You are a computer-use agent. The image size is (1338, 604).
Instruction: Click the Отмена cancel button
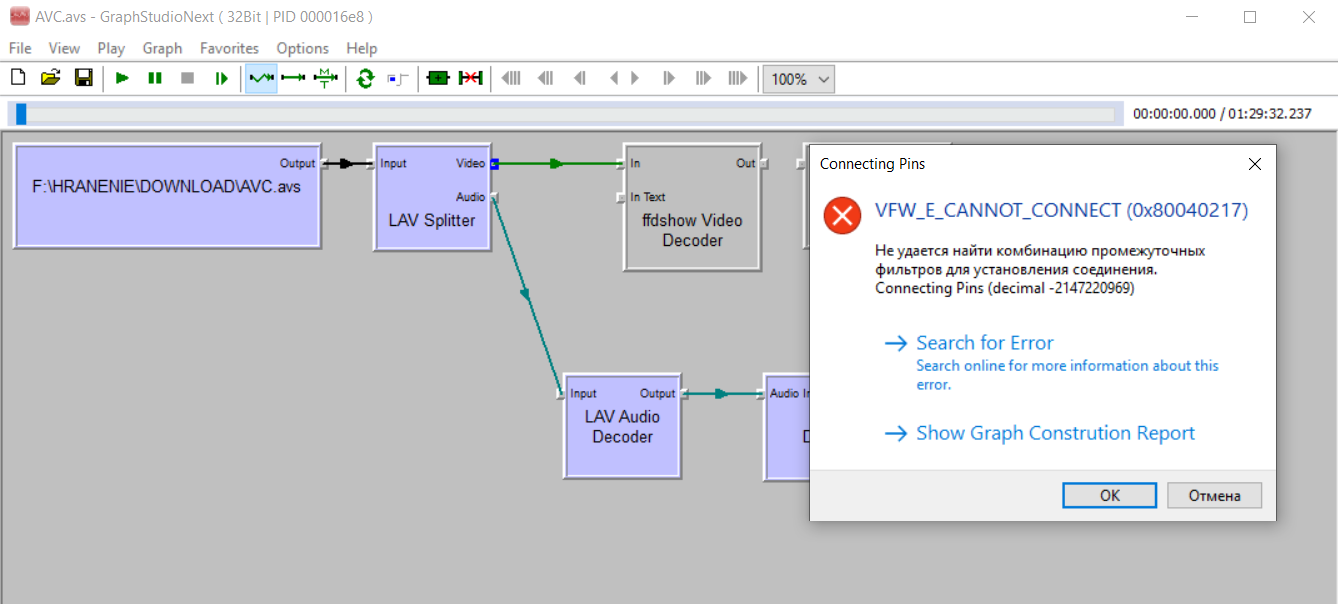click(x=1214, y=495)
